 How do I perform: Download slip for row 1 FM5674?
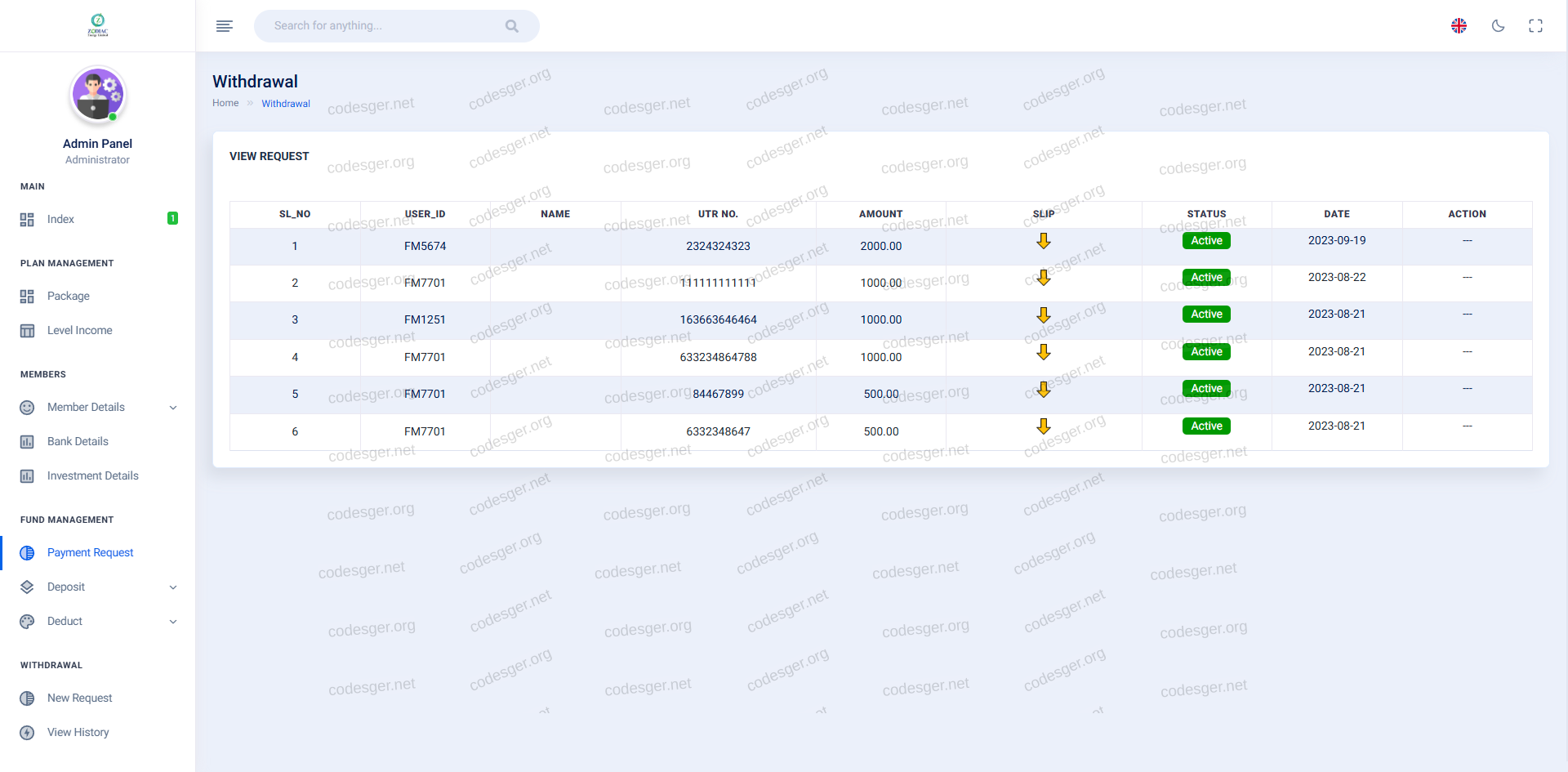tap(1043, 241)
